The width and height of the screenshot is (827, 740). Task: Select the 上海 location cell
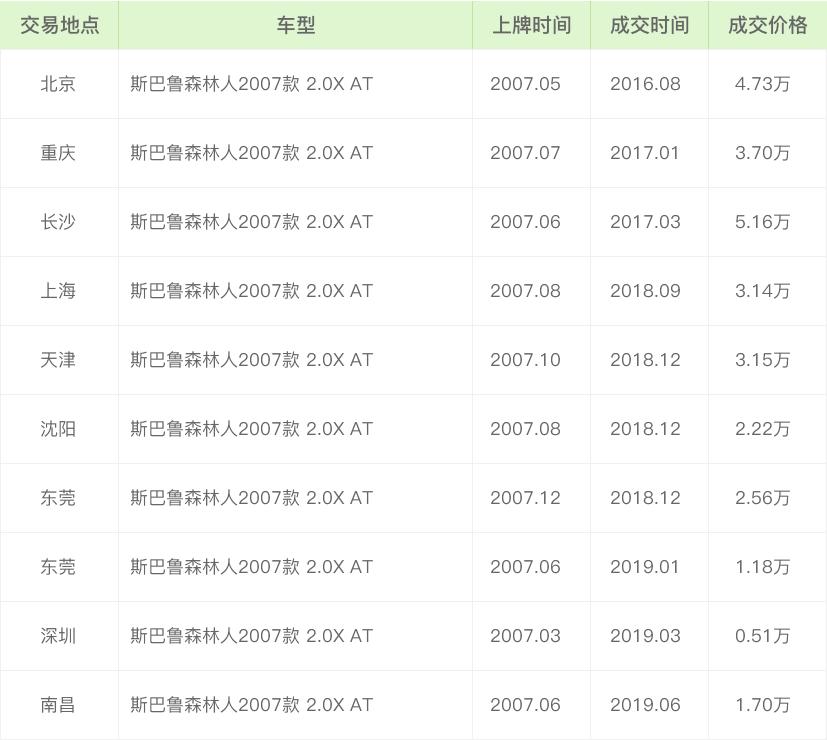pyautogui.click(x=58, y=291)
